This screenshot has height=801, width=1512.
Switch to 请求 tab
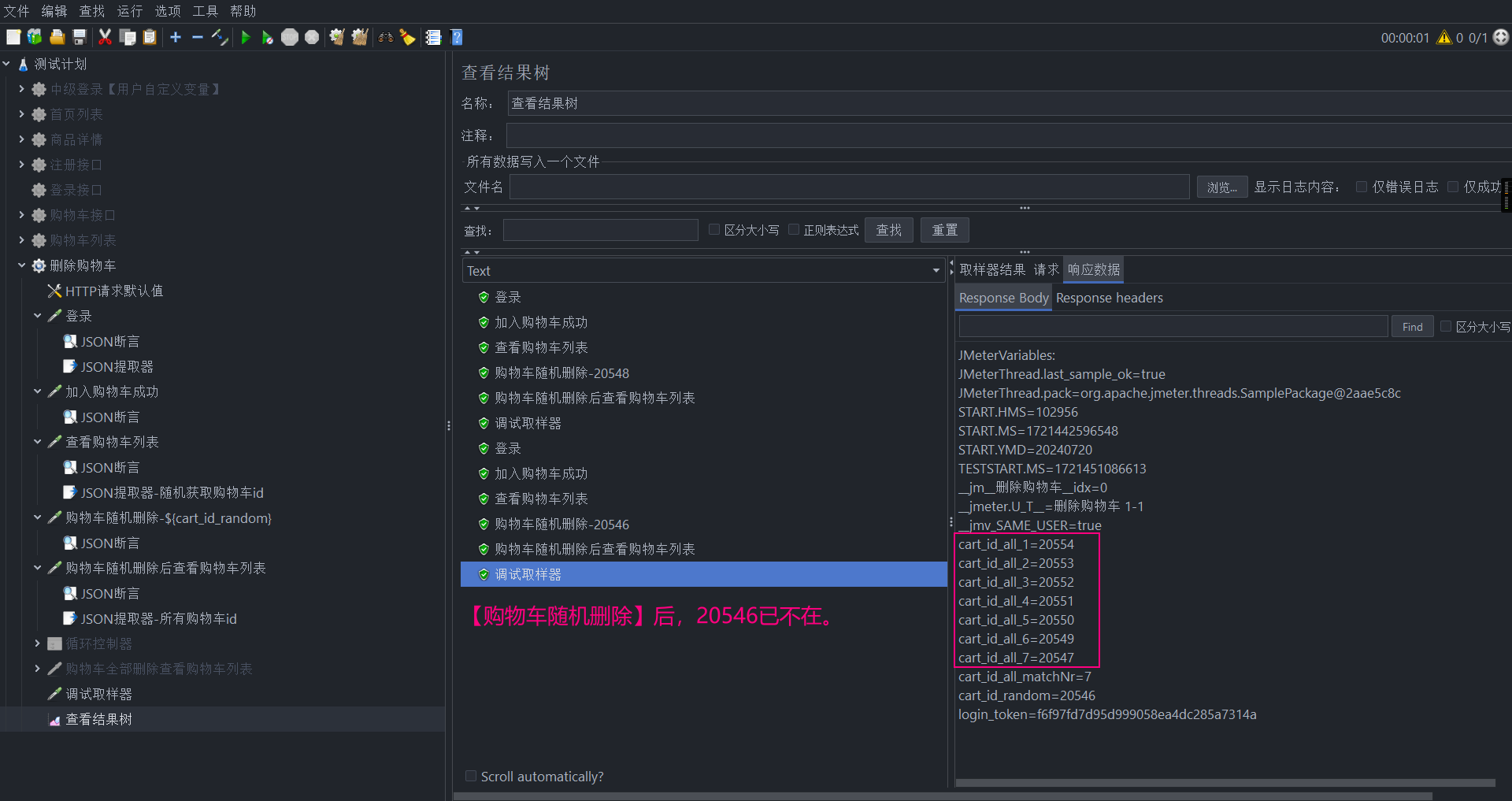click(x=1047, y=269)
